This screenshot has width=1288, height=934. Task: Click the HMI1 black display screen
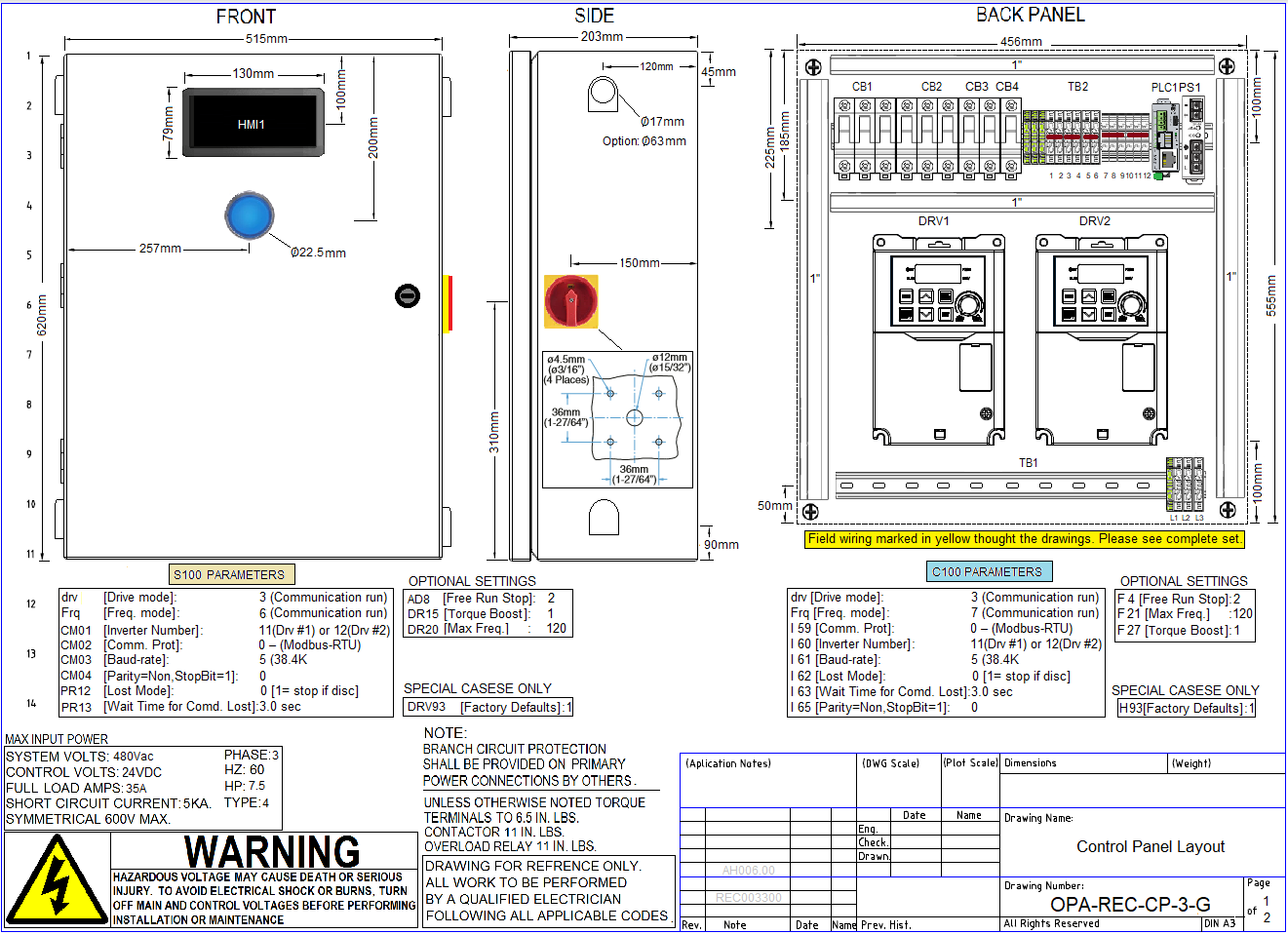coord(252,123)
